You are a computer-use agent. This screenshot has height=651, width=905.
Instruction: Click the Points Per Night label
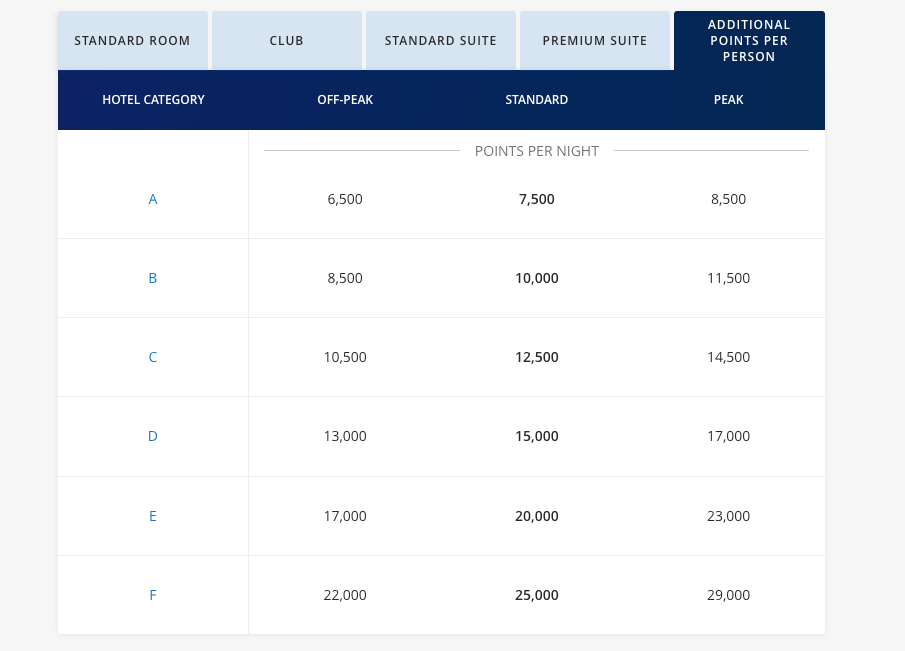click(x=536, y=150)
